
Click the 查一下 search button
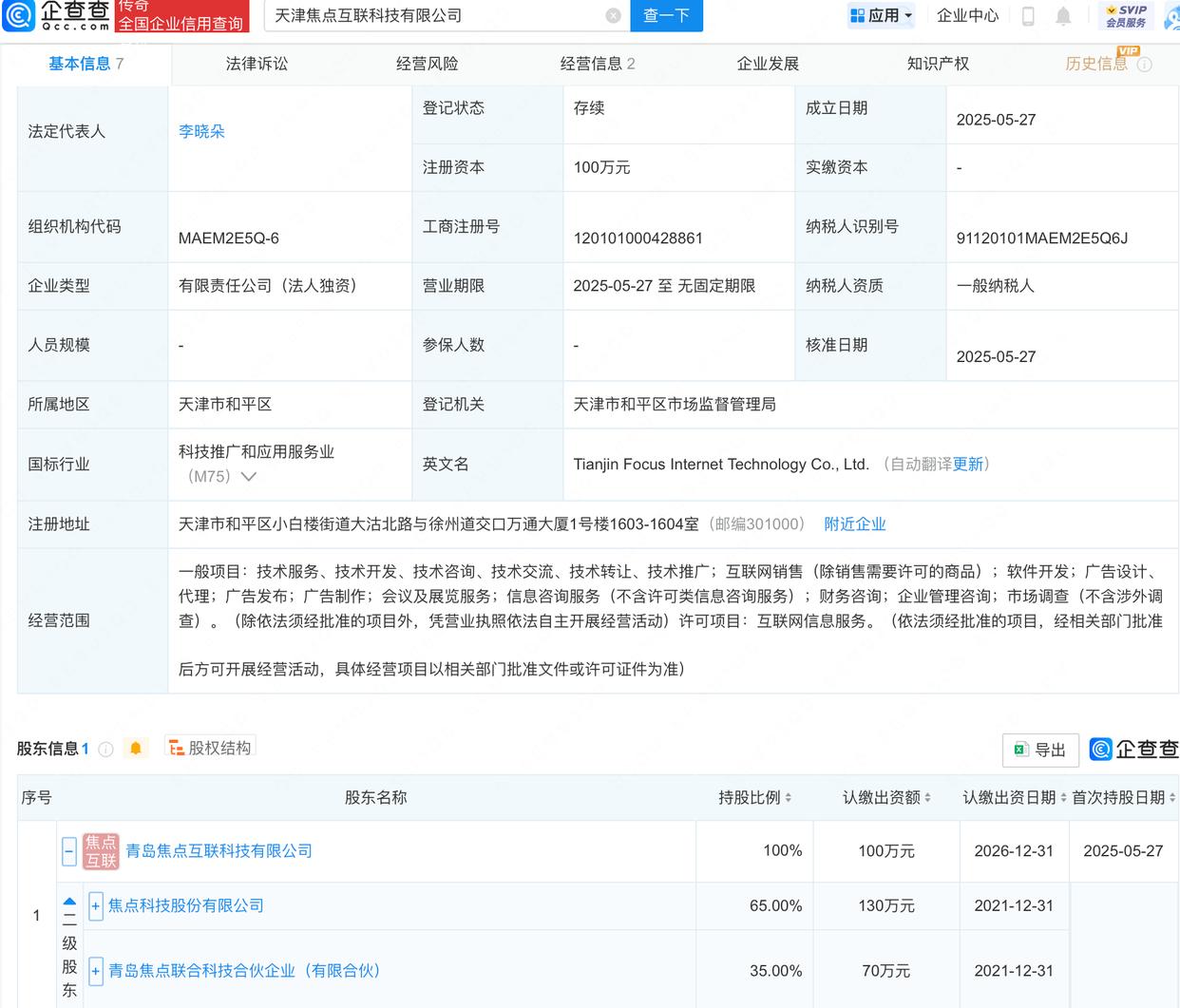point(665,16)
